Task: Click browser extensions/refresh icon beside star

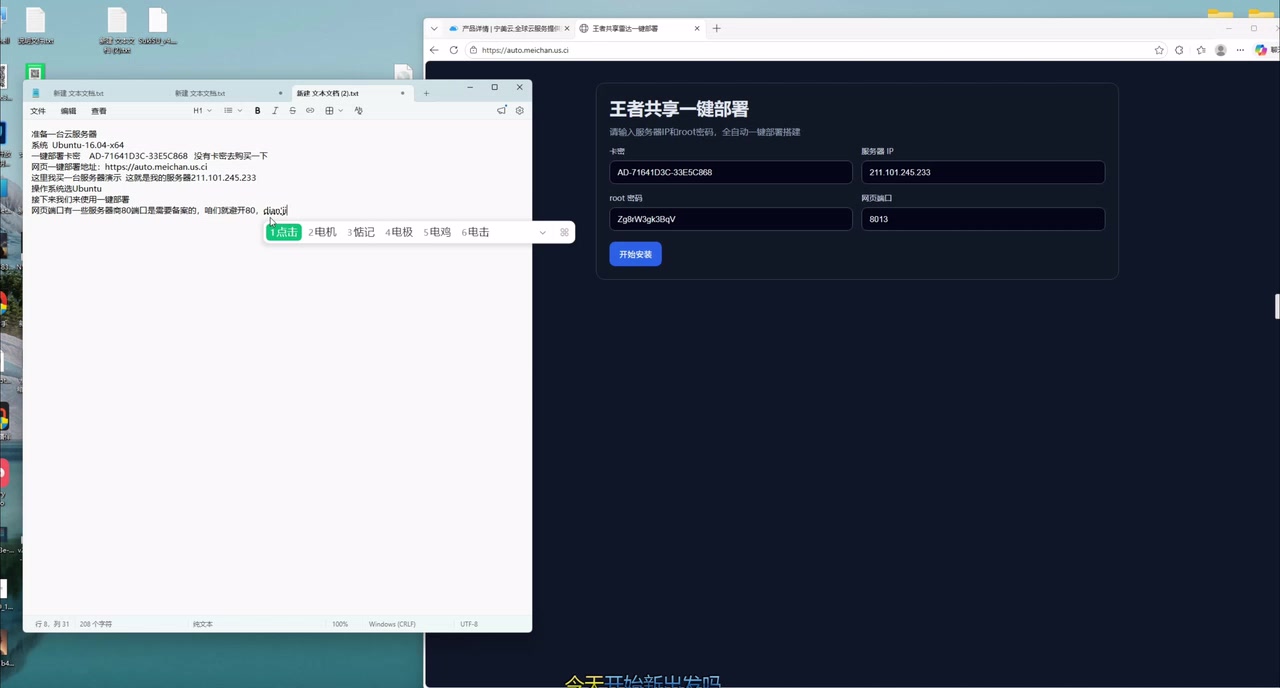Action: pos(1179,50)
